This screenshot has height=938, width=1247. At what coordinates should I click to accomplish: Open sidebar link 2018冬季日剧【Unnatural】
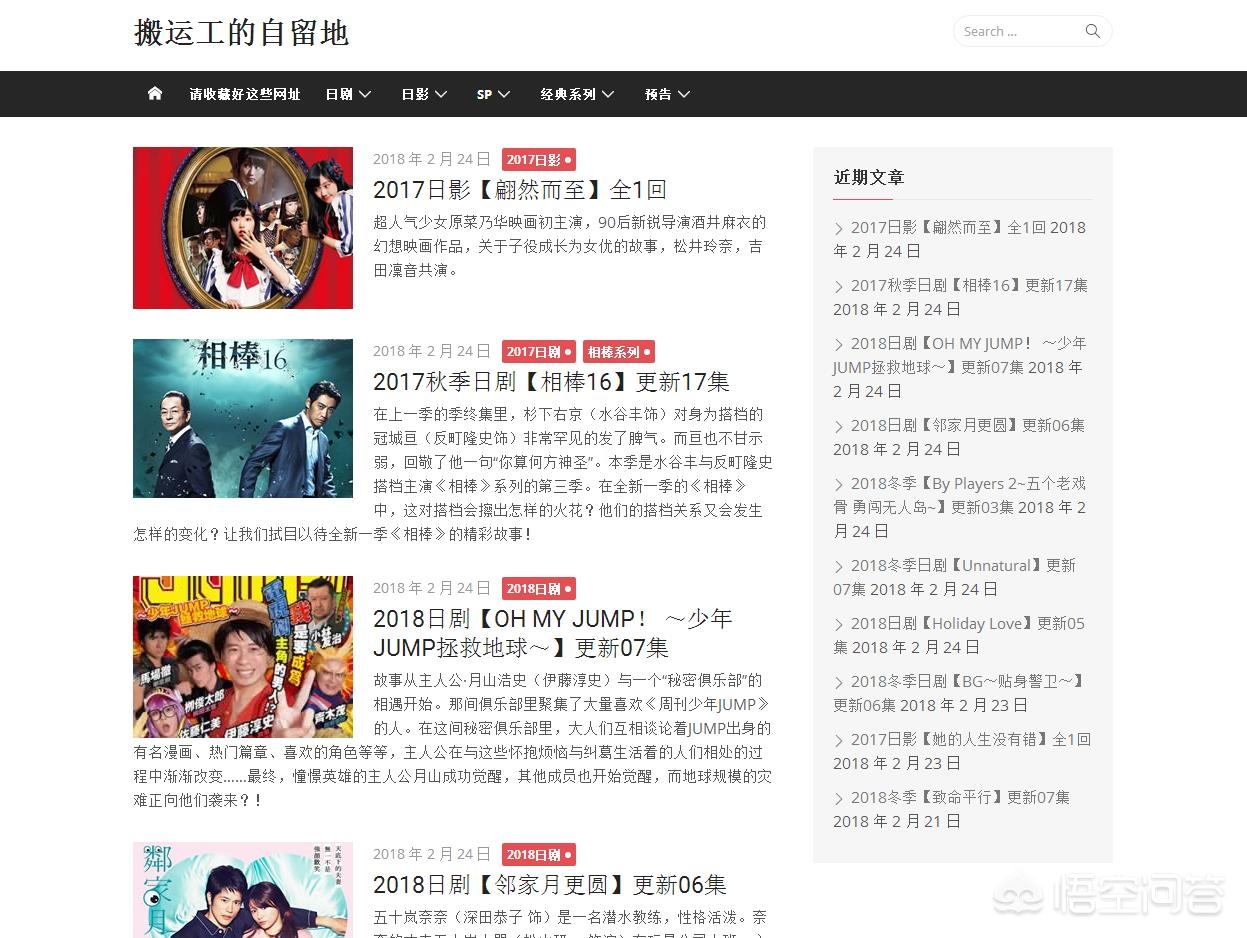pos(955,577)
